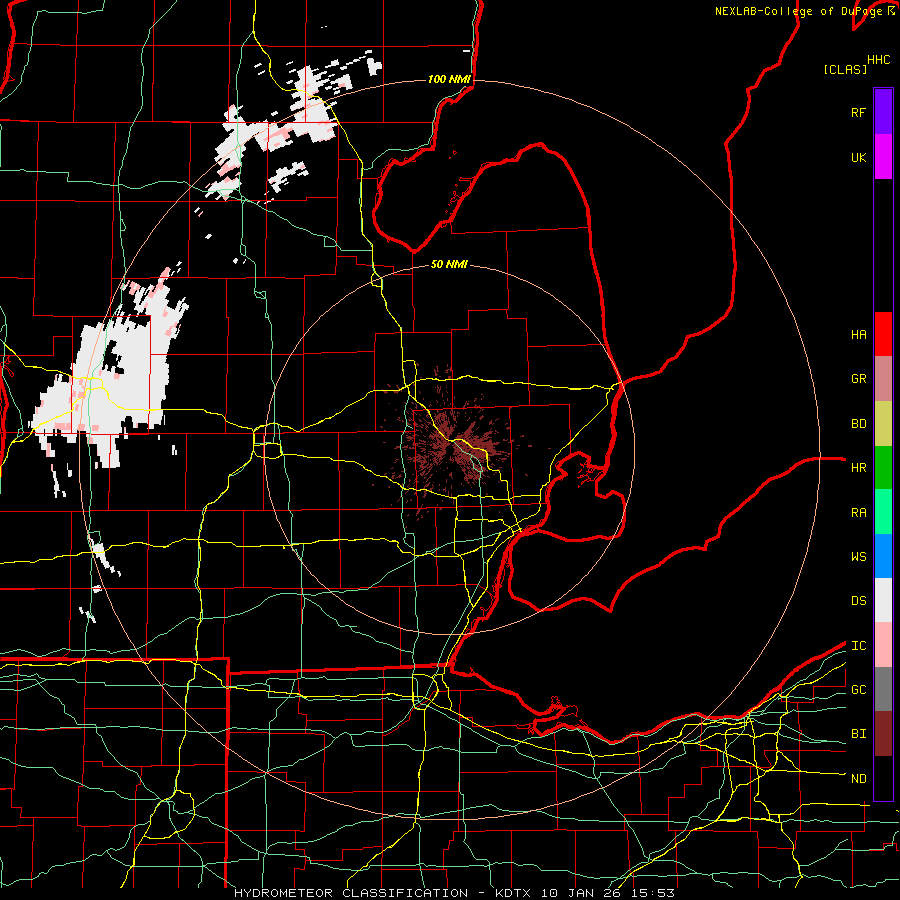Click the UK magenta legend swatch
Viewport: 900px width, 900px height.
[883, 157]
